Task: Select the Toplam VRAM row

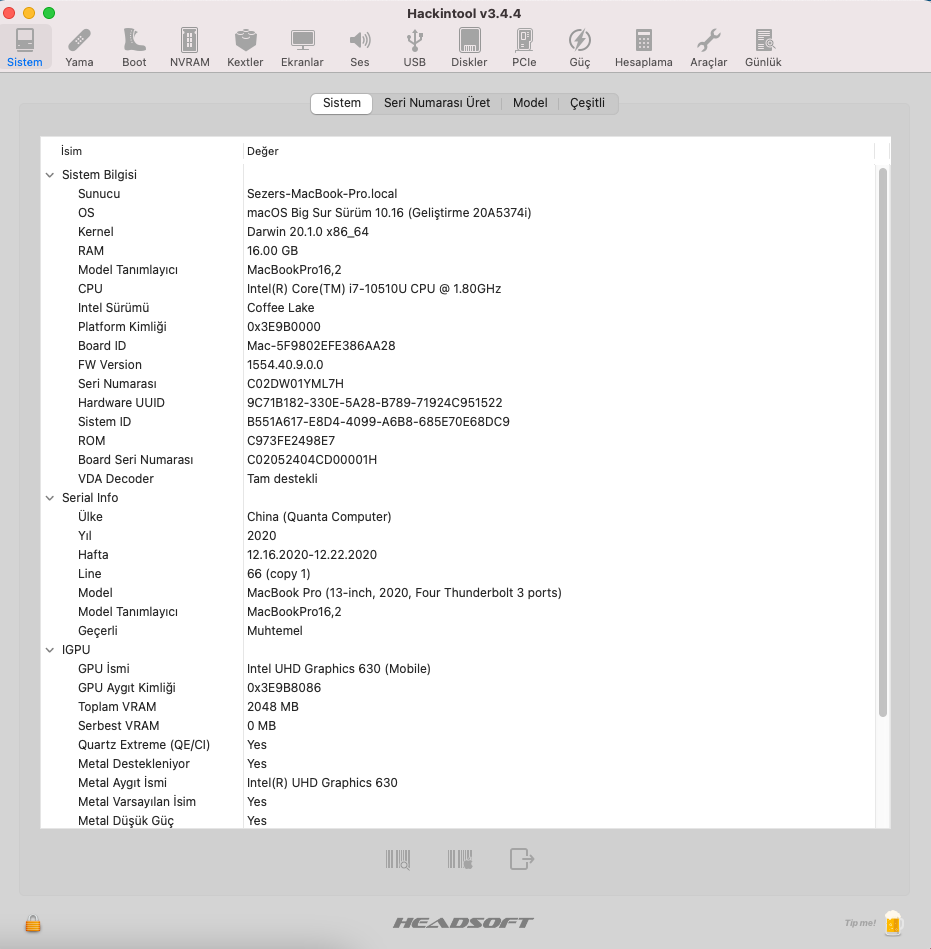Action: coord(458,707)
